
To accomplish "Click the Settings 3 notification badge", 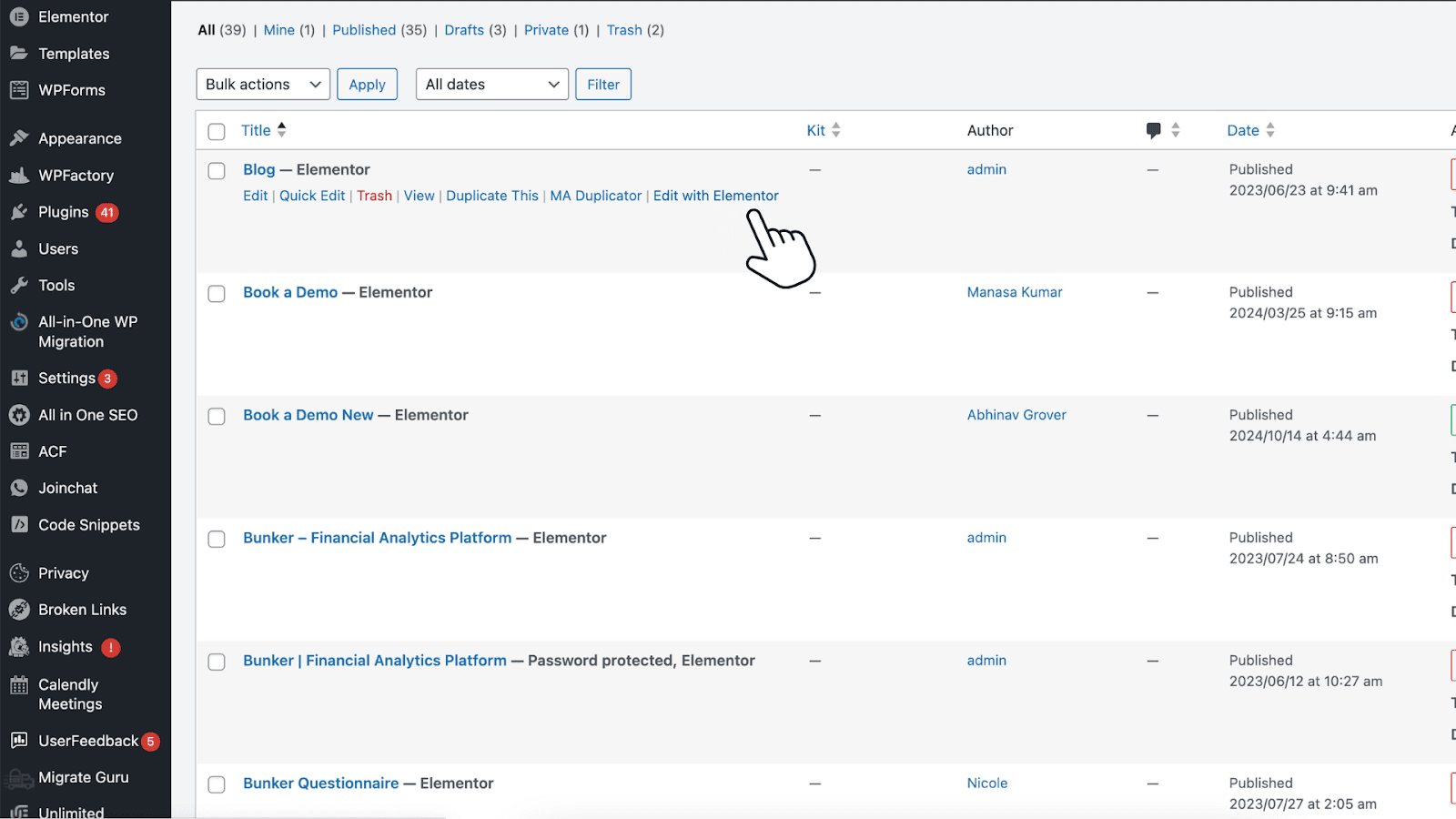I will click(x=107, y=379).
